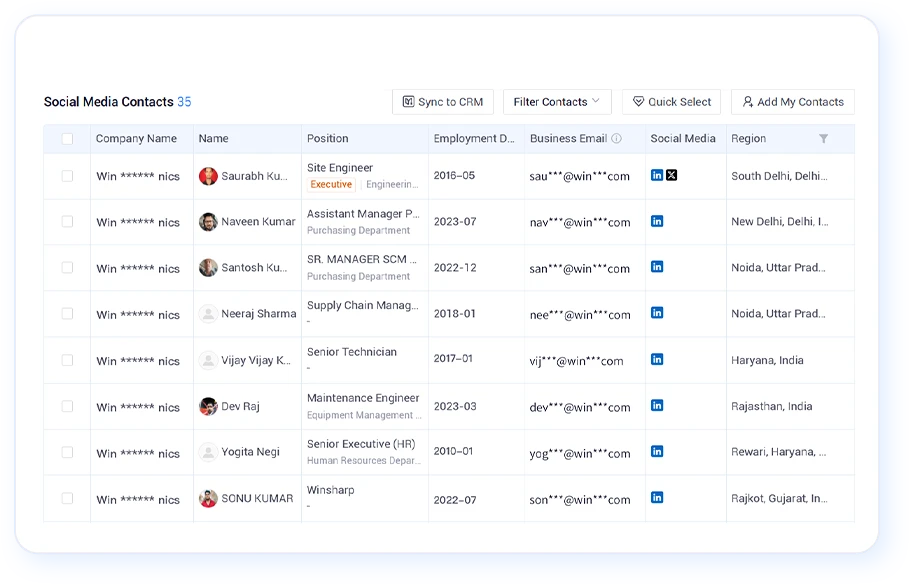The image size is (912, 588).
Task: Click the Sync to CRM button
Action: (x=443, y=102)
